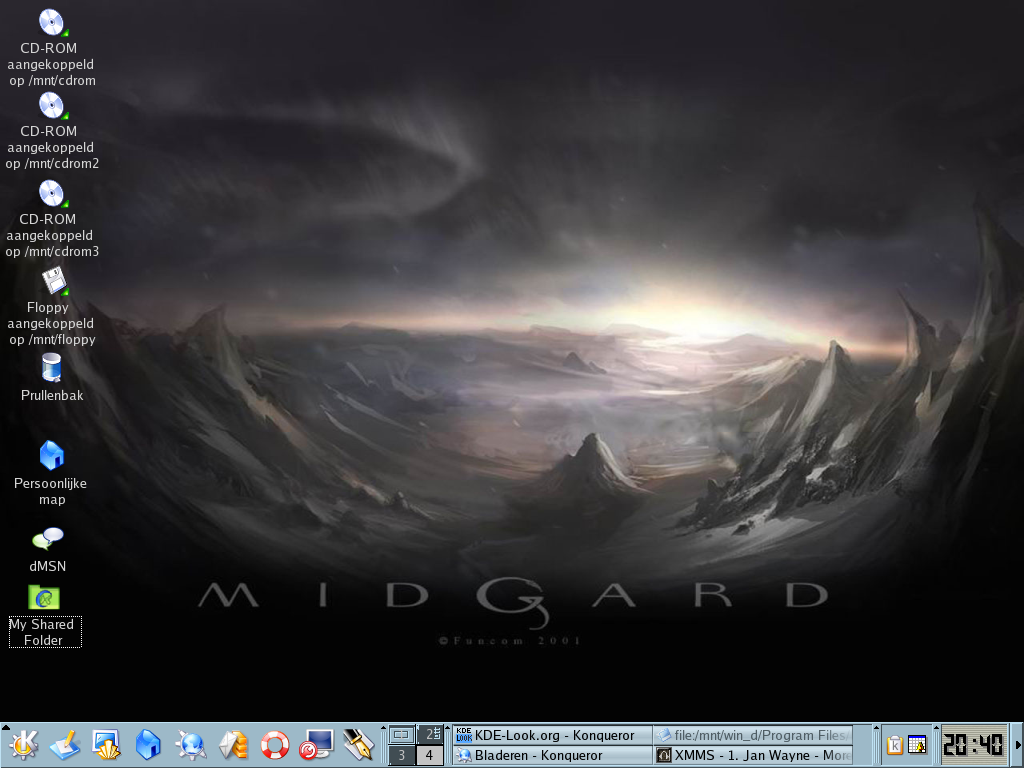Select 'op /mnt/floppy' label text
The height and width of the screenshot is (768, 1024).
52,340
